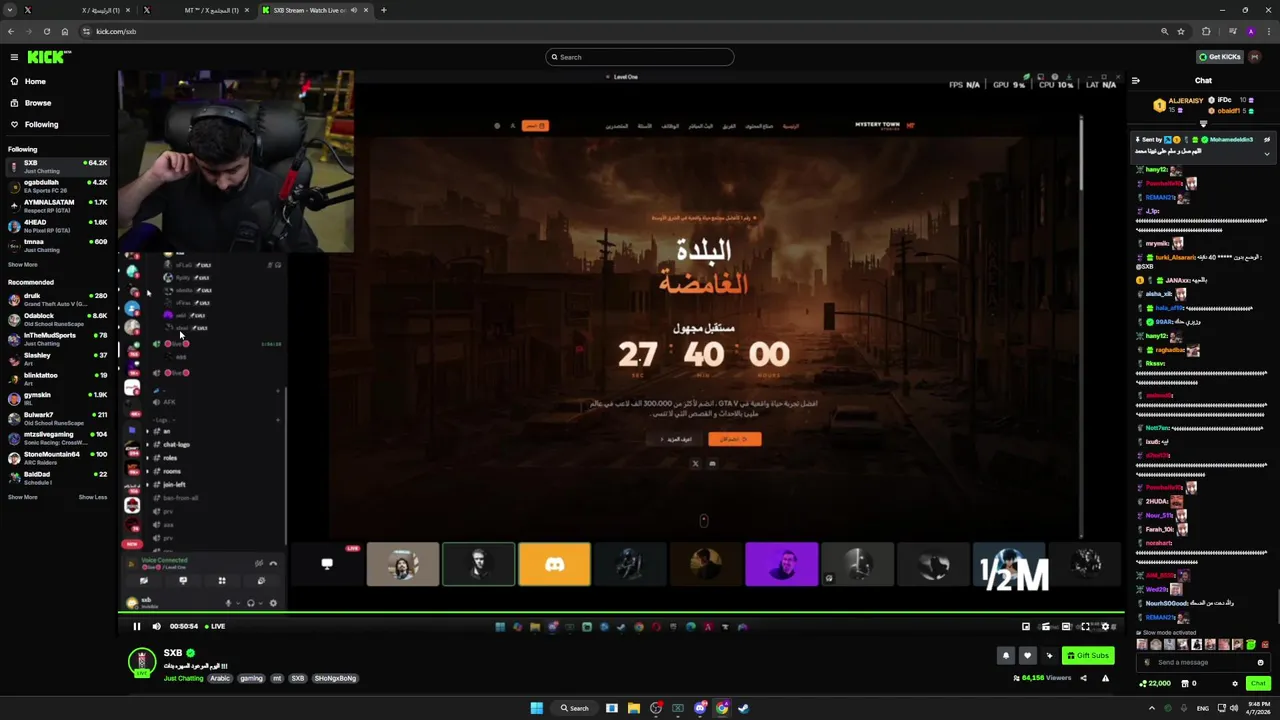The width and height of the screenshot is (1280, 720).
Task: Show More under Following list
Action: 23,265
